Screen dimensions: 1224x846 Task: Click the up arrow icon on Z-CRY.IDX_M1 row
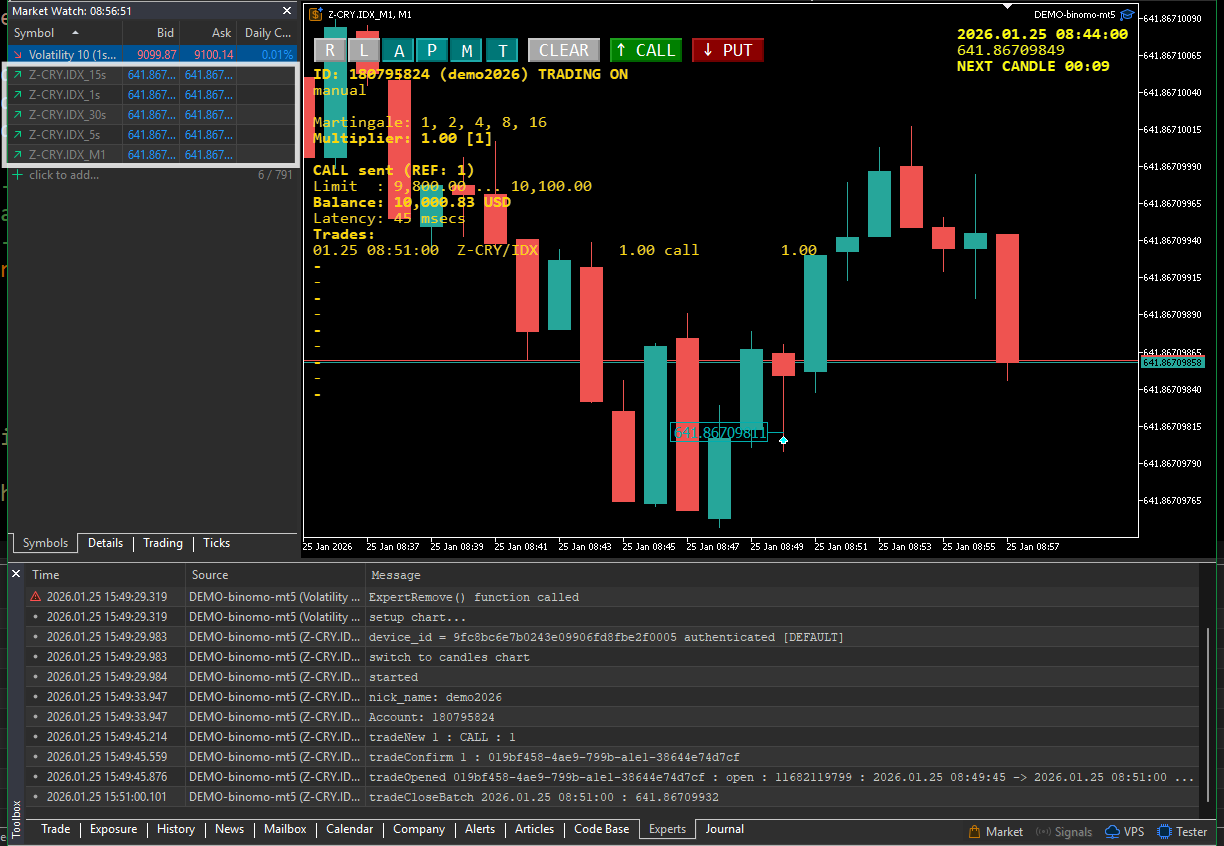click(x=18, y=155)
